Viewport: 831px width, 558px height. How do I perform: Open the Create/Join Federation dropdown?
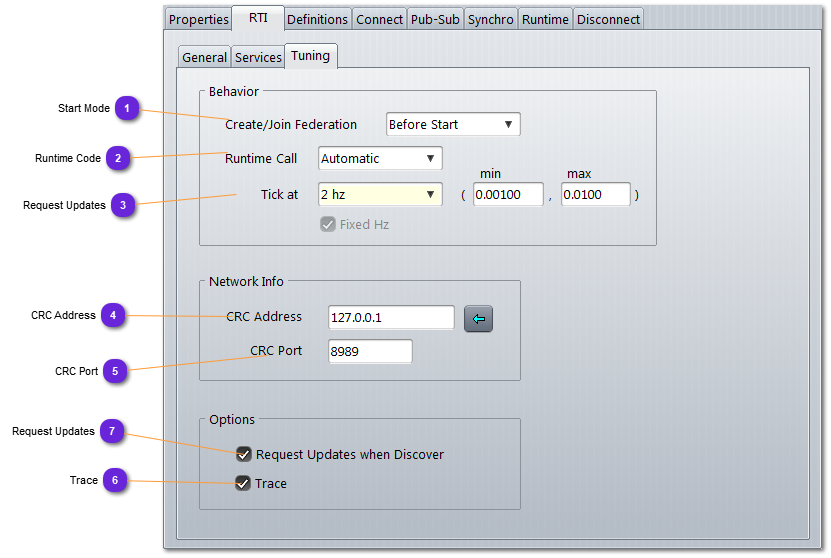click(x=453, y=125)
